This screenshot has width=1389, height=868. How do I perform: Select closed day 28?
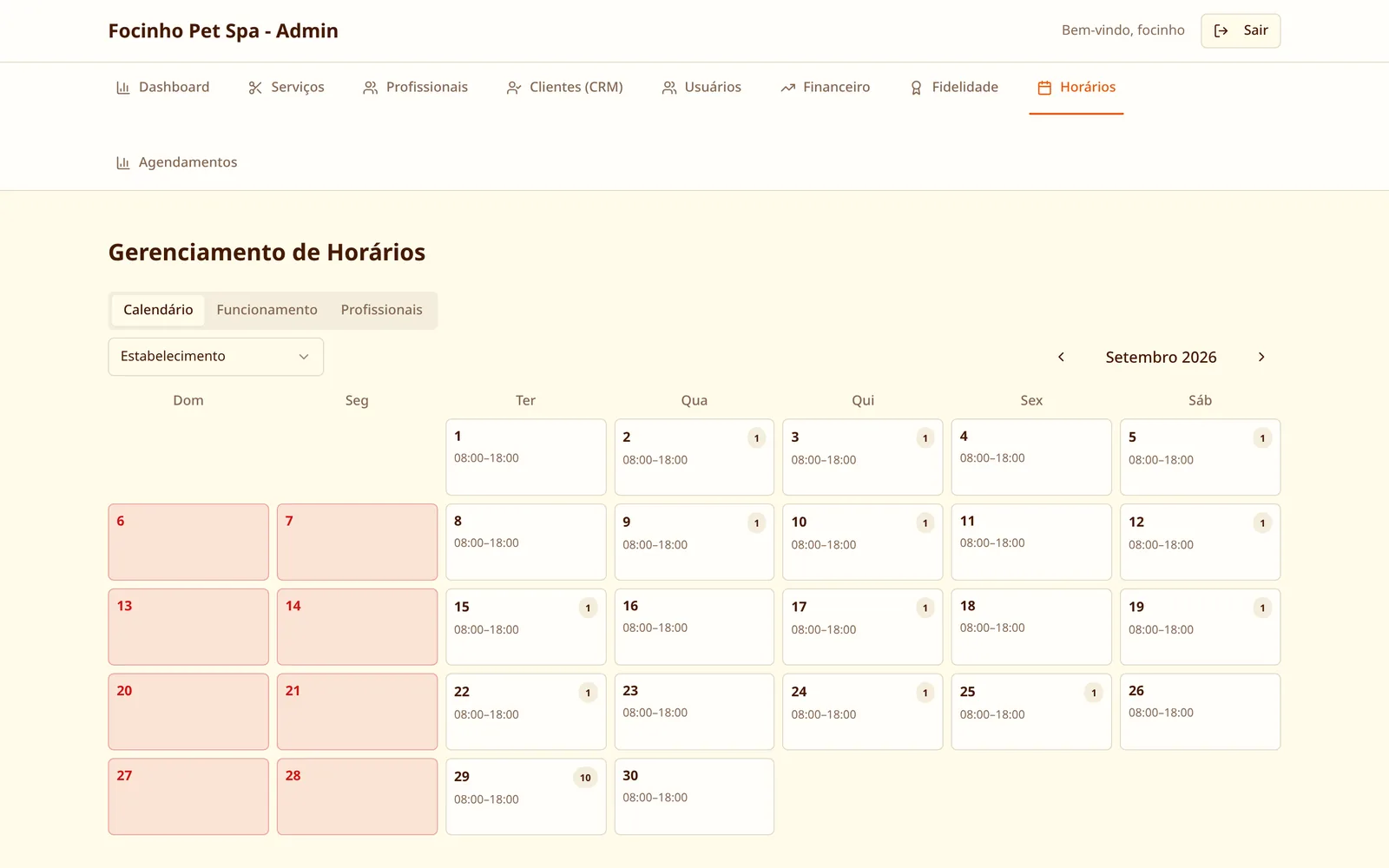(357, 797)
